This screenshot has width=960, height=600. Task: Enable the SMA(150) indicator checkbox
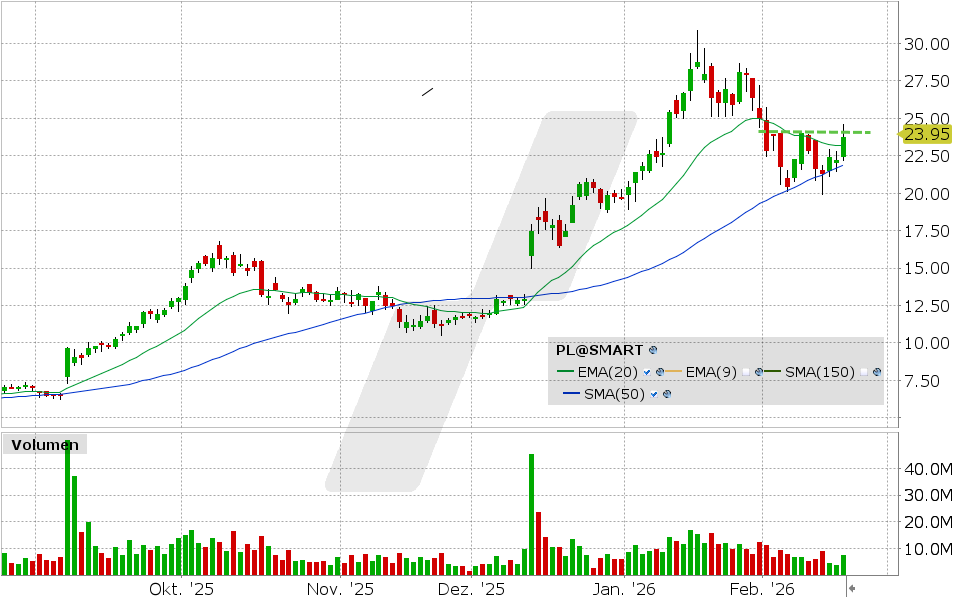863,373
